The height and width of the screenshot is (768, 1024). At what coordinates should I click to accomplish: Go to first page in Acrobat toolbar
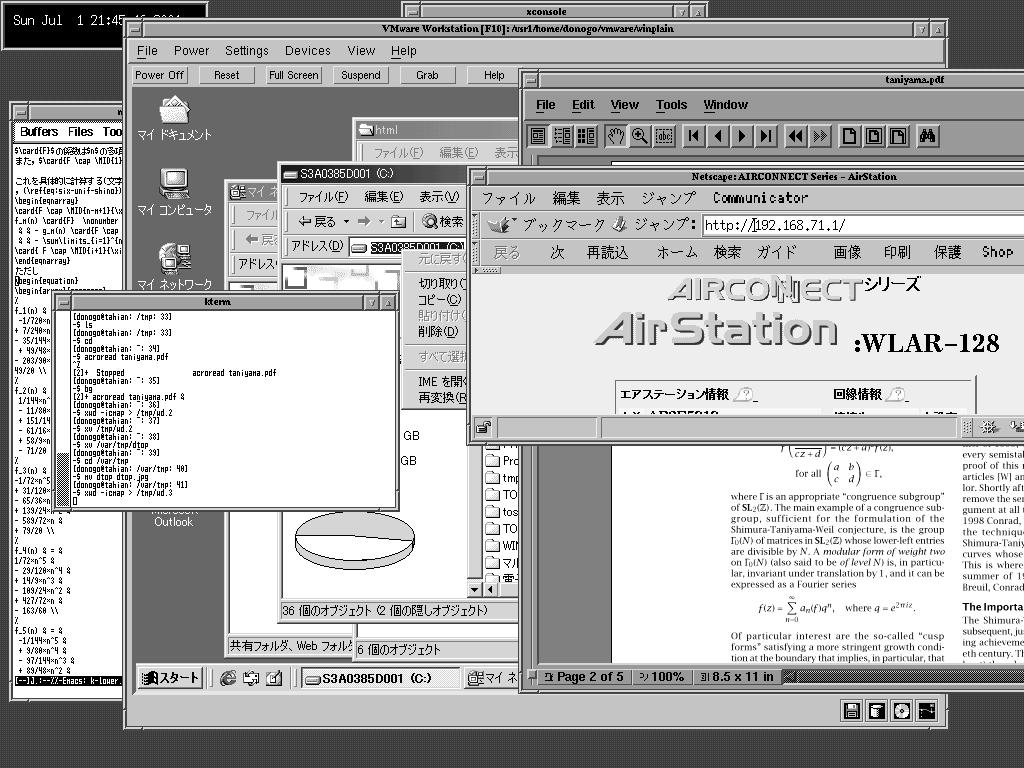pyautogui.click(x=694, y=136)
